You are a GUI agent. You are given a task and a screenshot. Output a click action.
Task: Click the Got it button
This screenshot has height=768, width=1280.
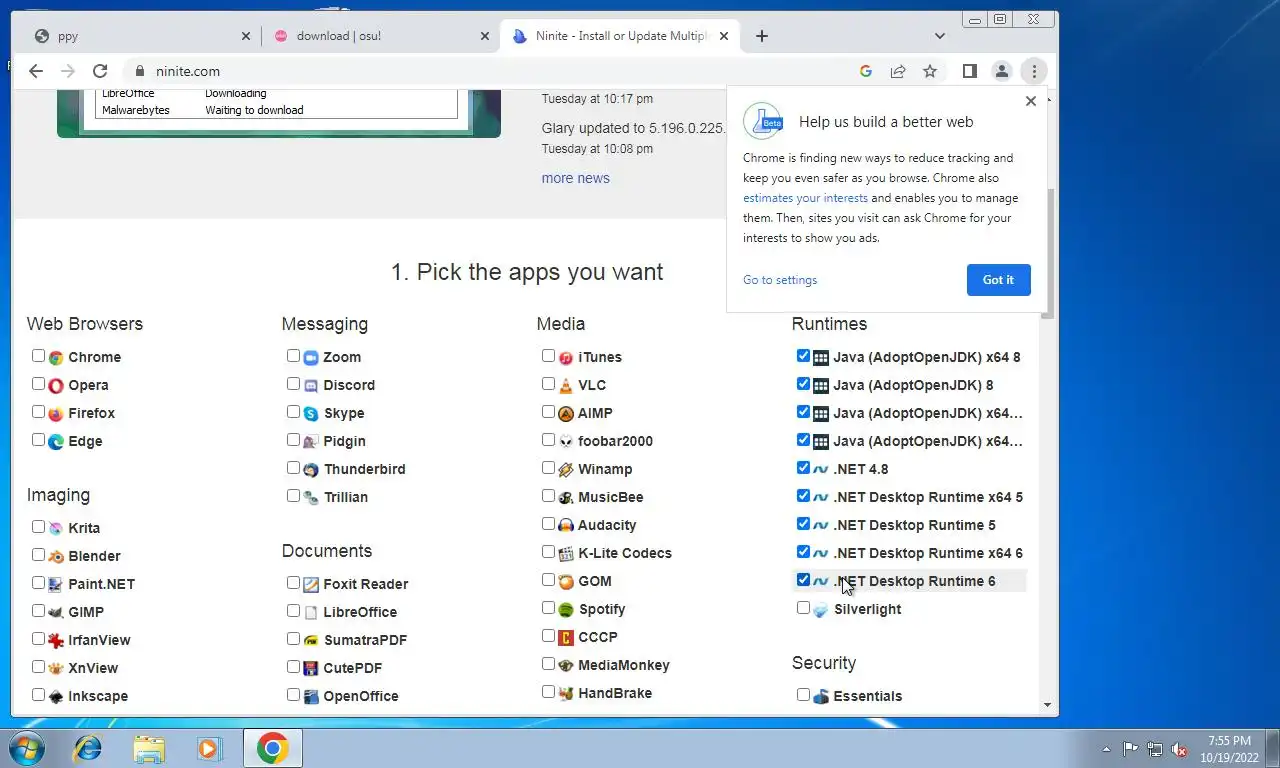click(x=998, y=280)
